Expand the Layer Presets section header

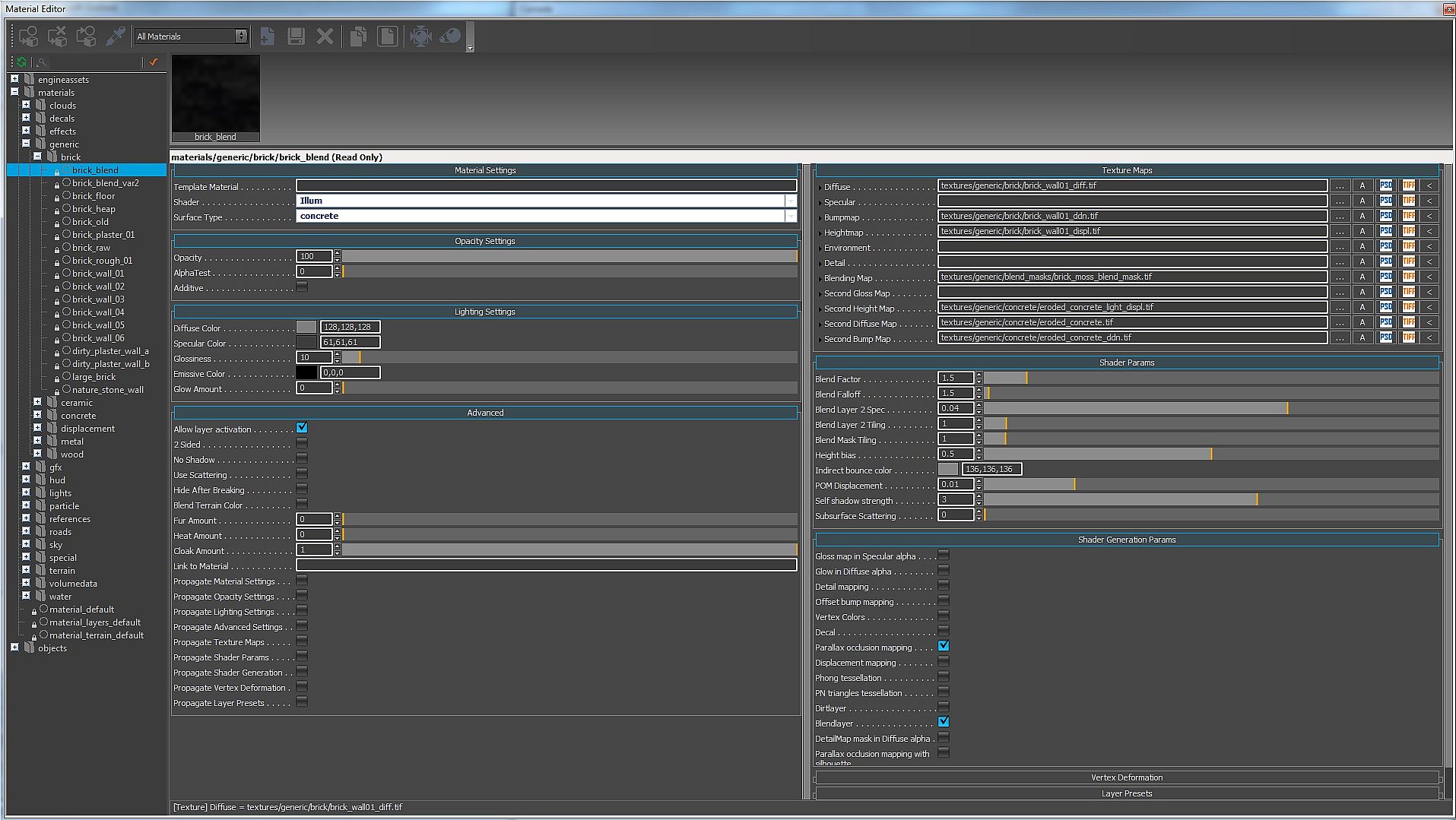pyautogui.click(x=1126, y=793)
